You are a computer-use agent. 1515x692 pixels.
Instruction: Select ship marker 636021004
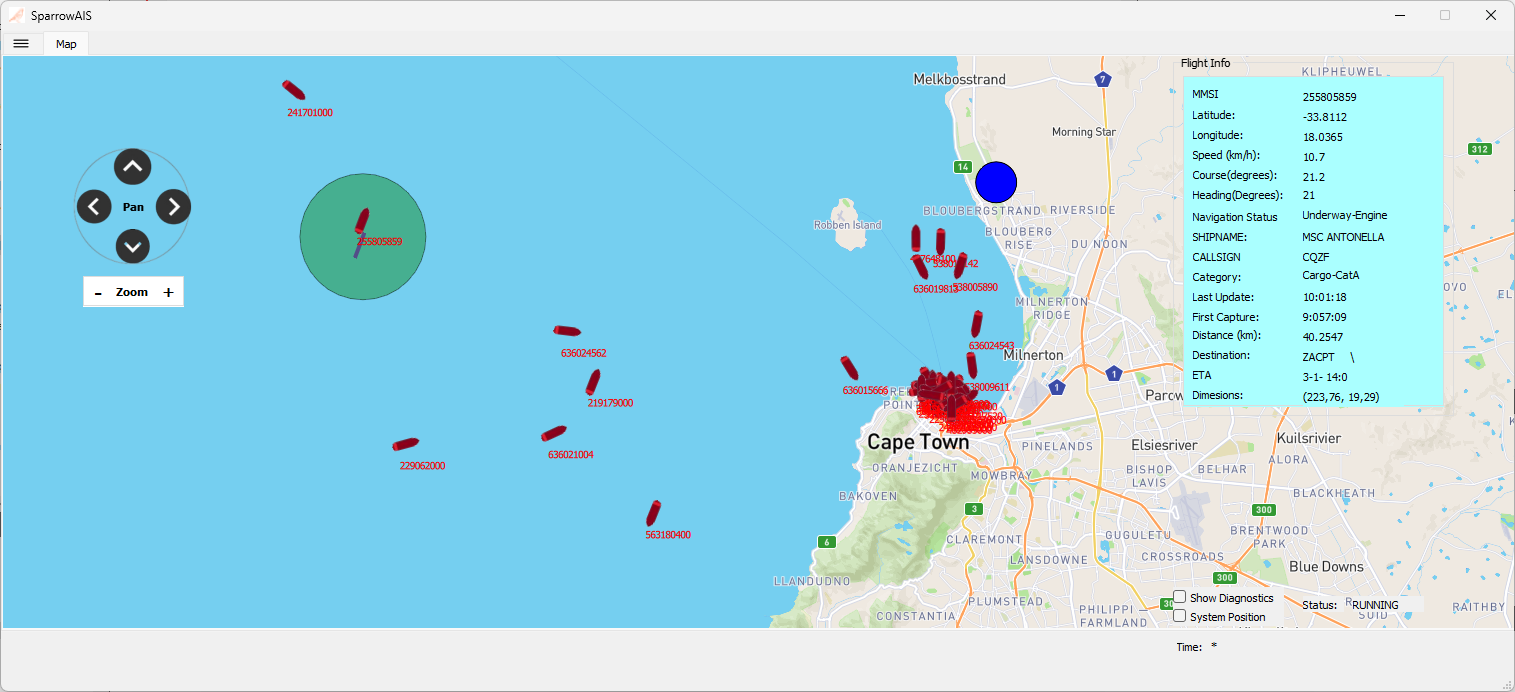click(554, 433)
